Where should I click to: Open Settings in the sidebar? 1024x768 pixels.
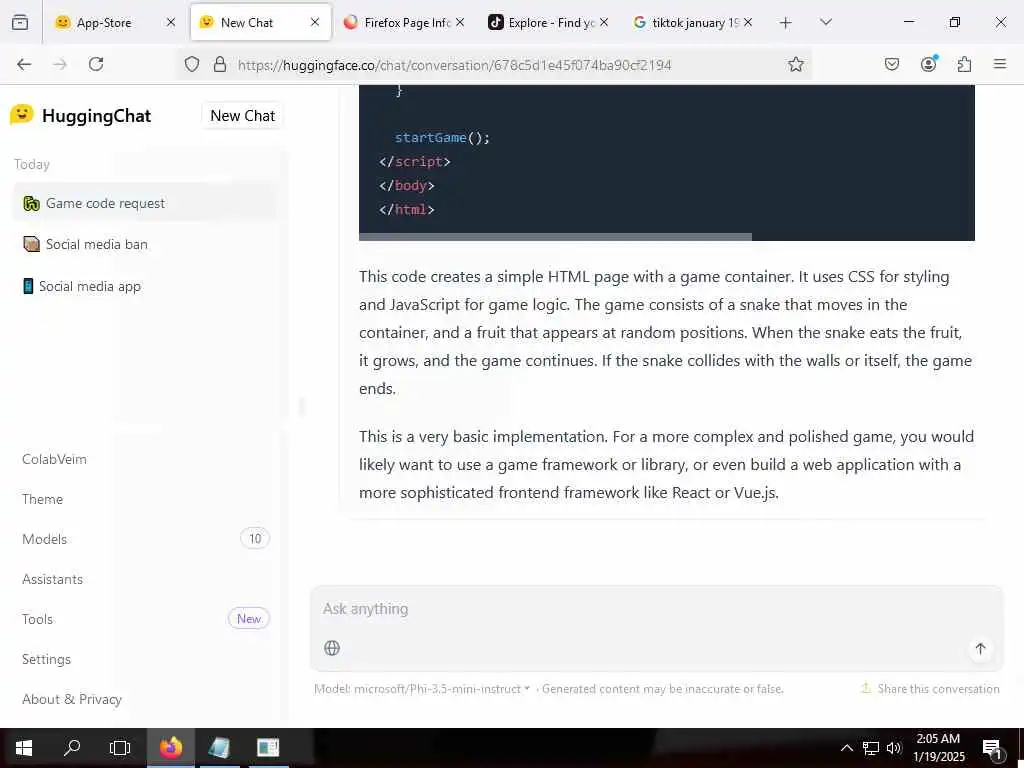[46, 659]
